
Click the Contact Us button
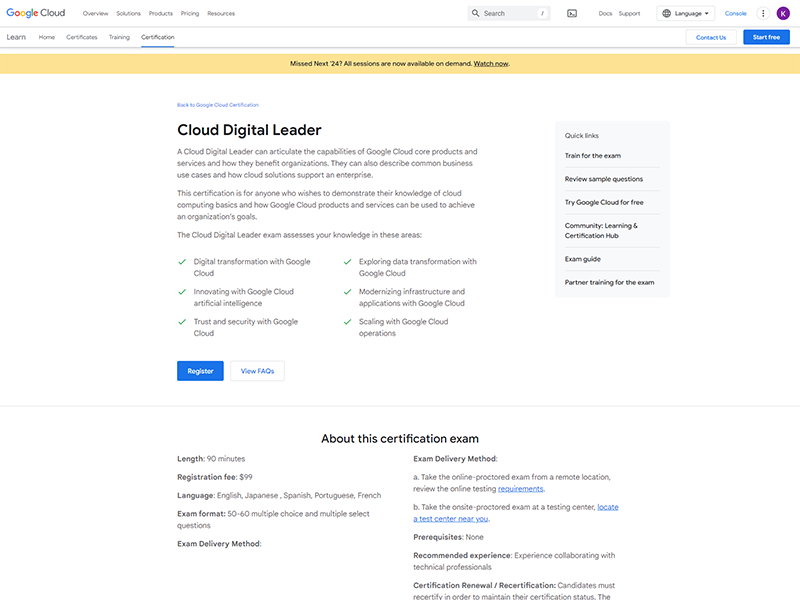(711, 37)
